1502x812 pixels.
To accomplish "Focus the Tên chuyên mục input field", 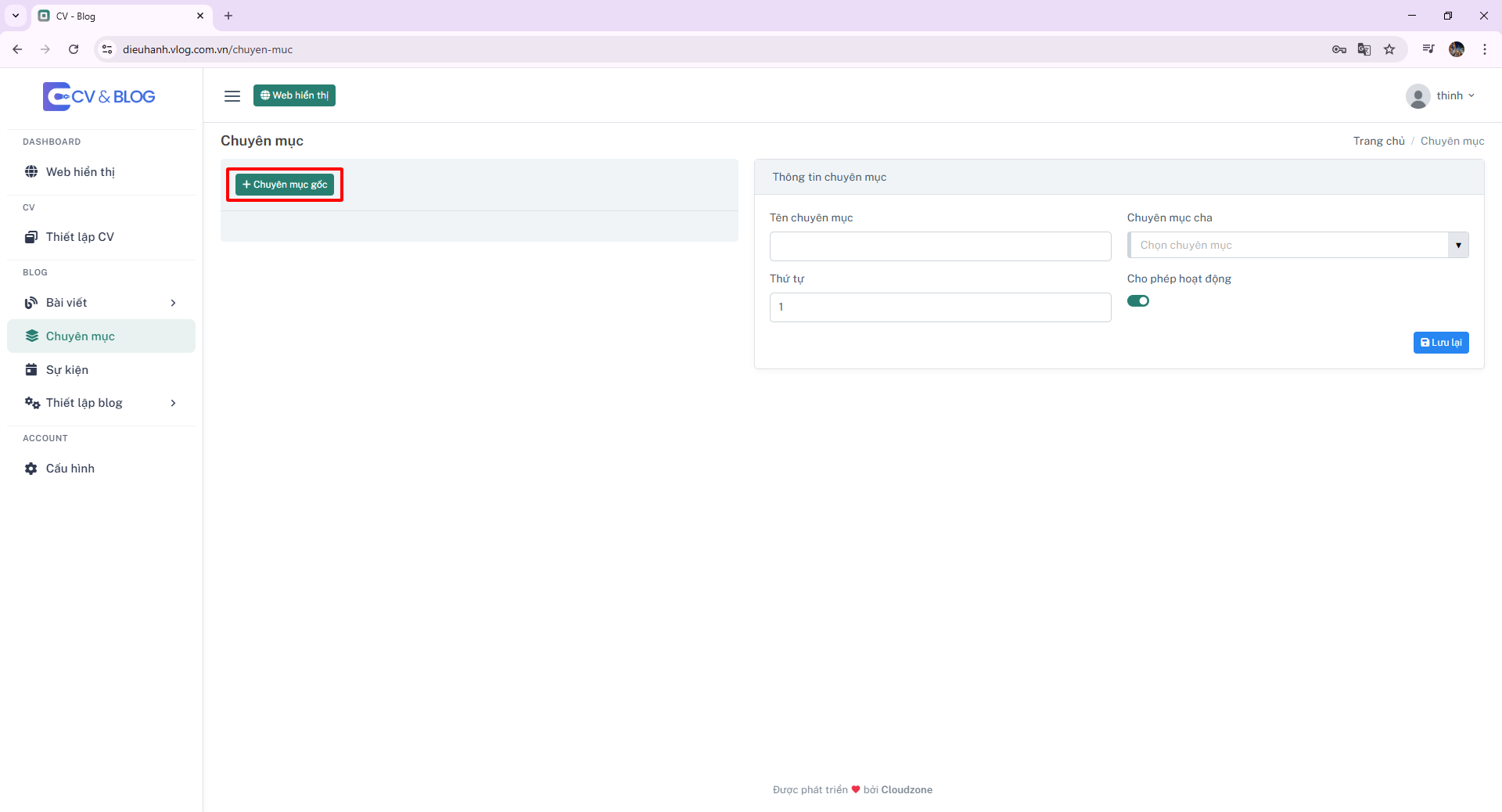I will click(940, 246).
